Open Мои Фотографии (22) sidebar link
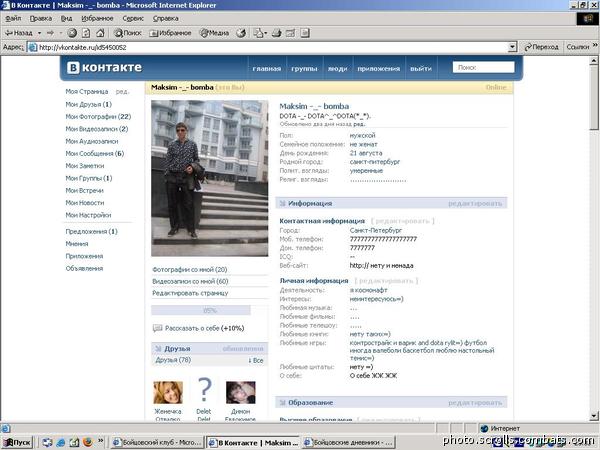 [98, 117]
